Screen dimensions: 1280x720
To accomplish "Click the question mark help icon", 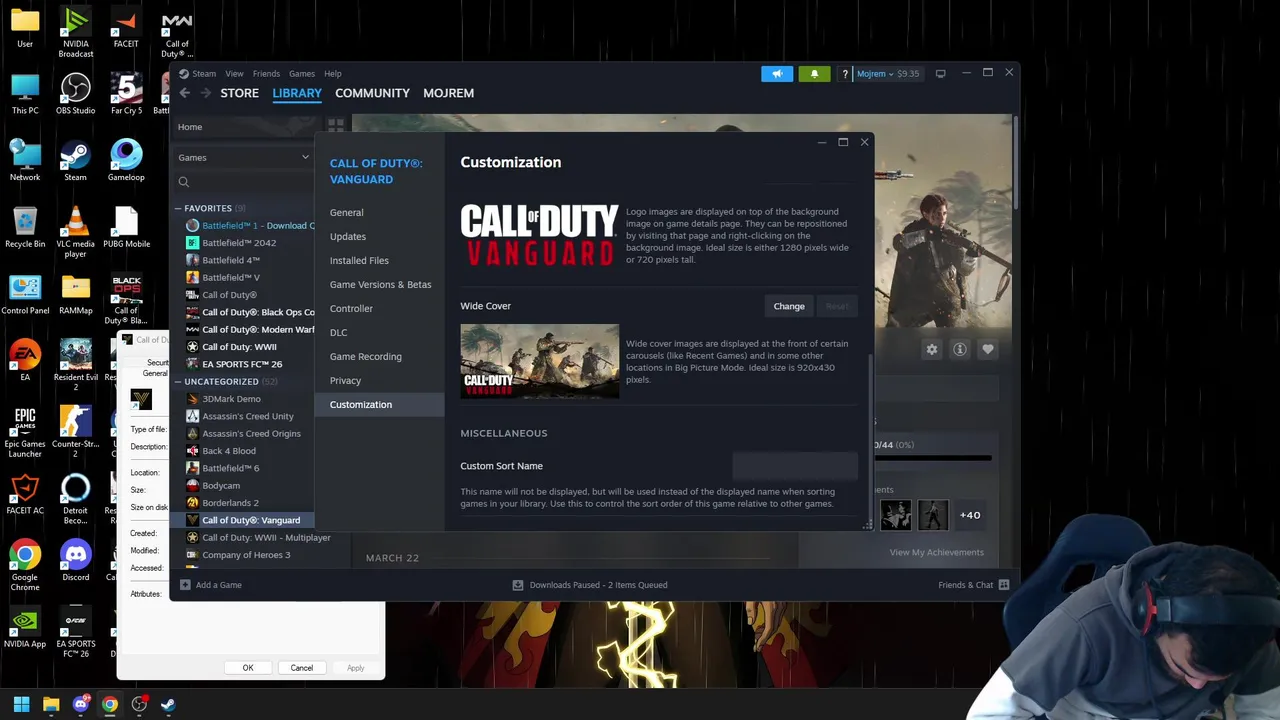I will 845,74.
